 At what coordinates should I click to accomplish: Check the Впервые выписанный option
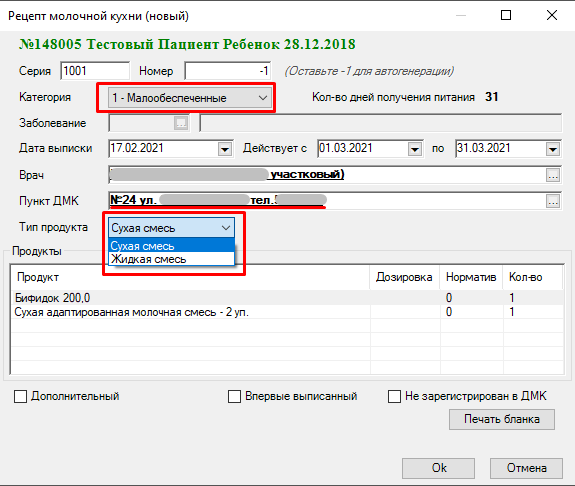234,397
